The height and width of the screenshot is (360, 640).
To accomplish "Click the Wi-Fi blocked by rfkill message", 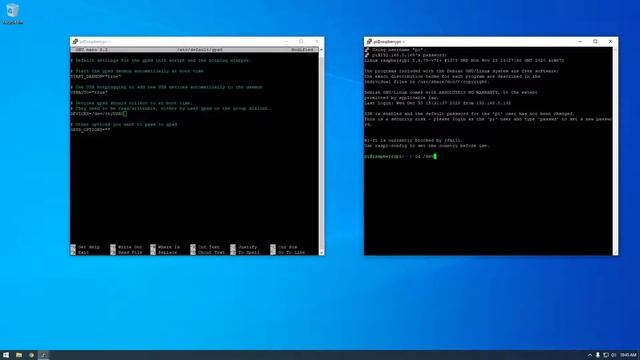I will (x=414, y=140).
